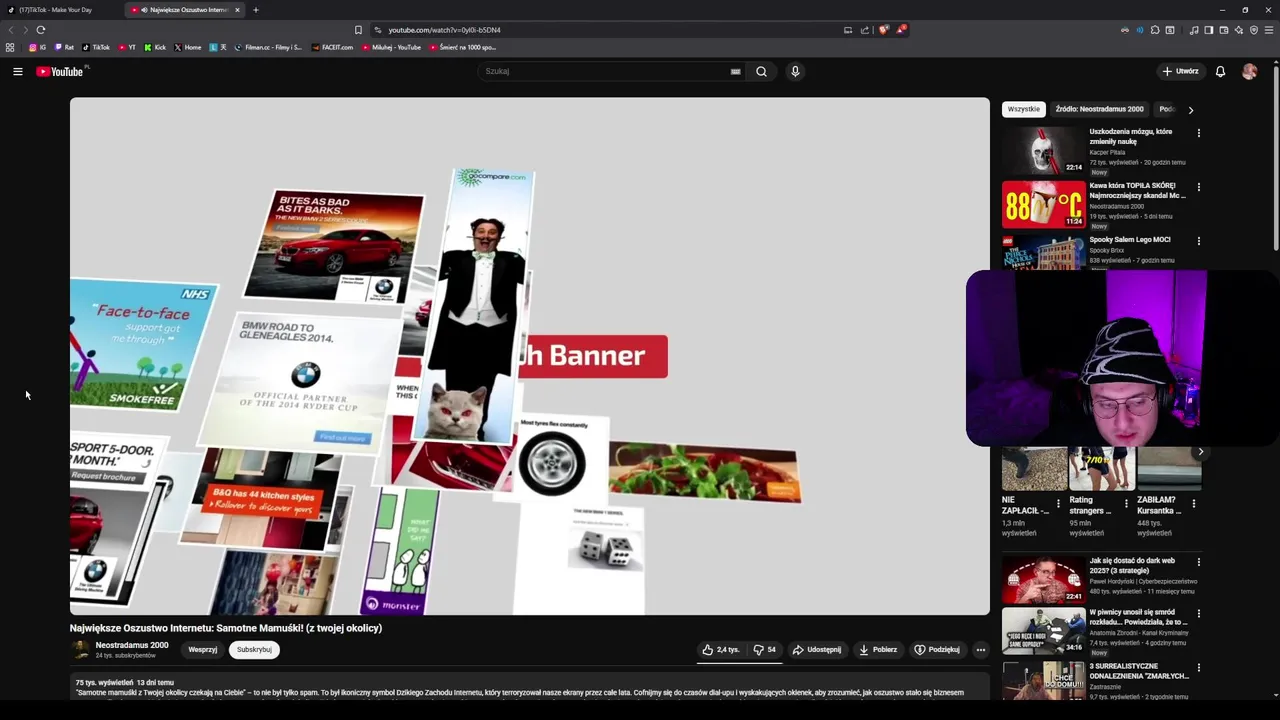Open the dark web 2025 video thumbnail

coord(1043,579)
